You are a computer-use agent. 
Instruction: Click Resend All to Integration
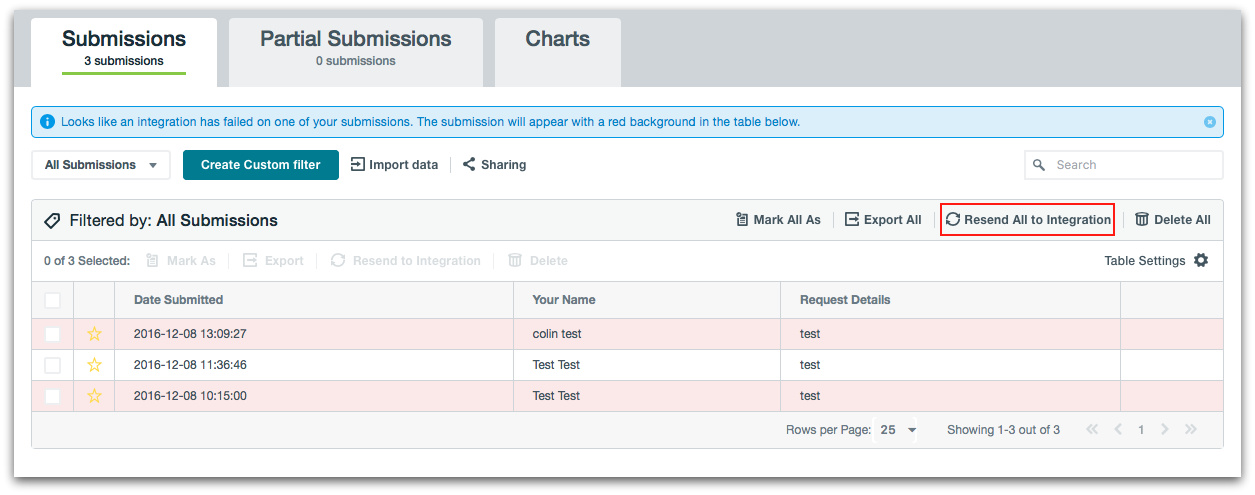click(x=1027, y=220)
